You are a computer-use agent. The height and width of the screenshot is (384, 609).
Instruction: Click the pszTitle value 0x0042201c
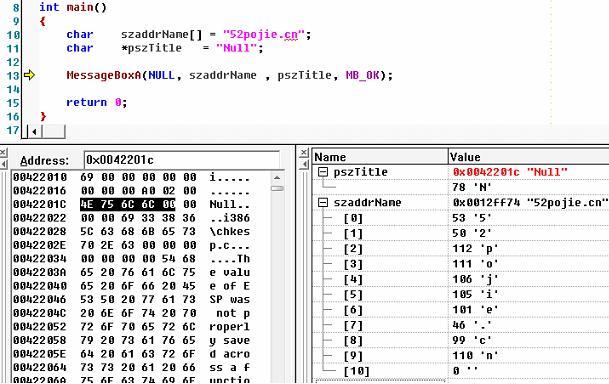[x=486, y=172]
